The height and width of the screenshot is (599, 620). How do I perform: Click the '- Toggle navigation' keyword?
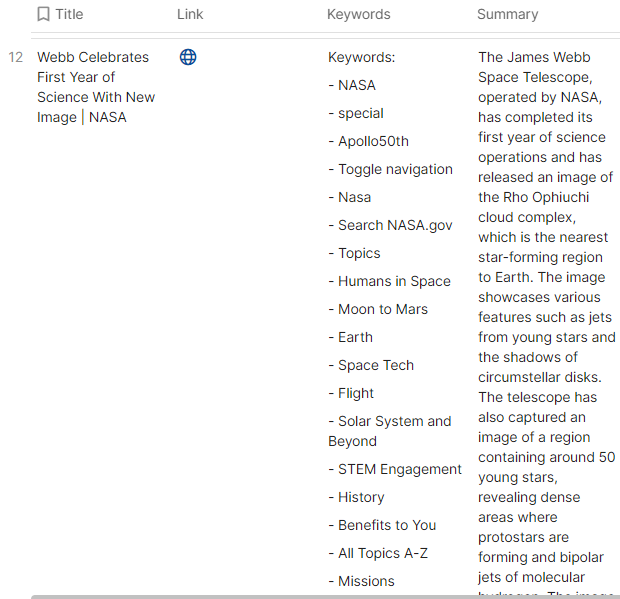click(x=390, y=169)
